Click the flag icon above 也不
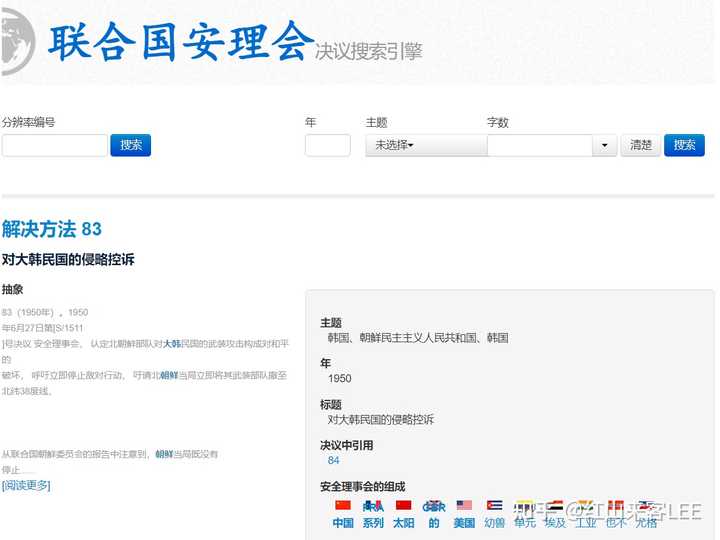This screenshot has height=540, width=720. coord(616,505)
